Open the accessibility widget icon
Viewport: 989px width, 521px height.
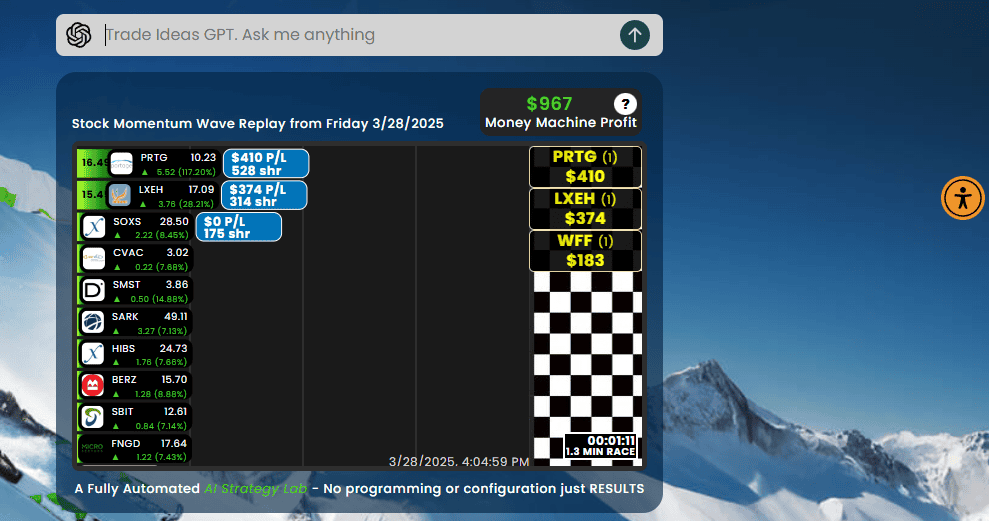pyautogui.click(x=963, y=198)
